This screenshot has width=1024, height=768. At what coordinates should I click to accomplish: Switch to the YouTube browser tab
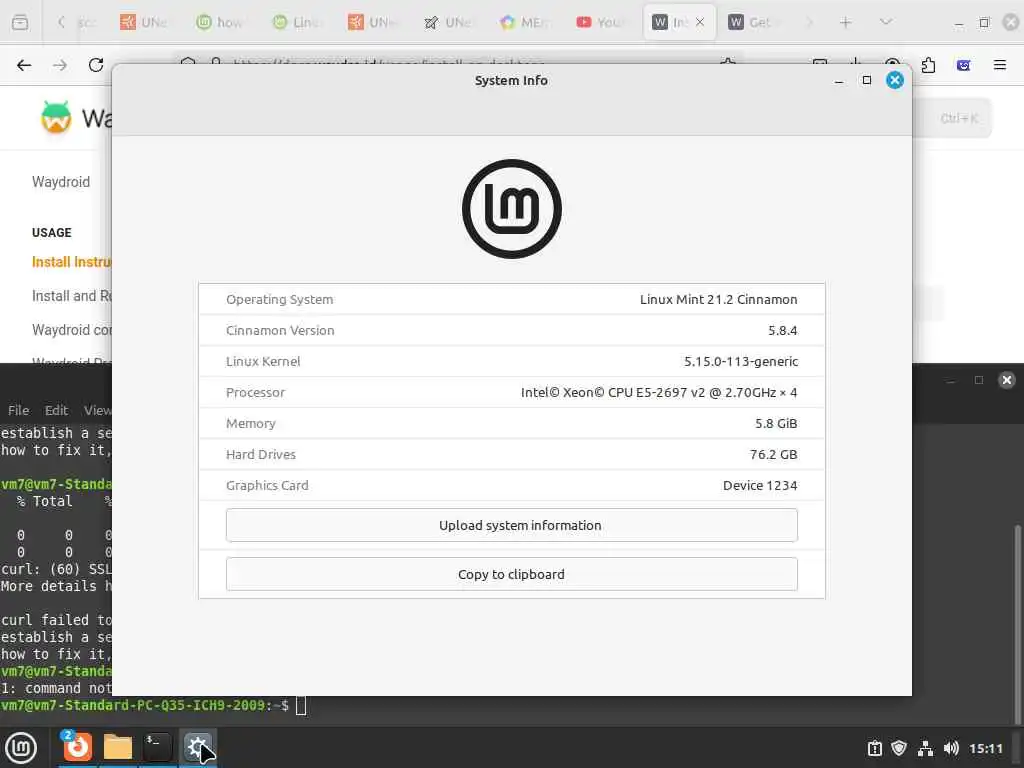[x=601, y=22]
